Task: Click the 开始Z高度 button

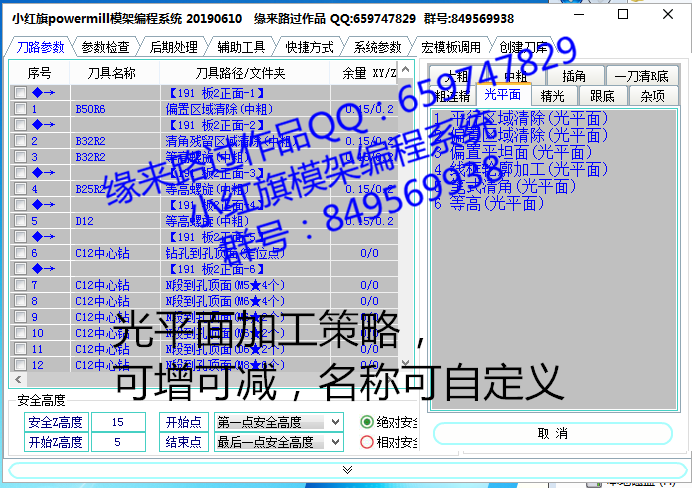Action: pos(56,442)
